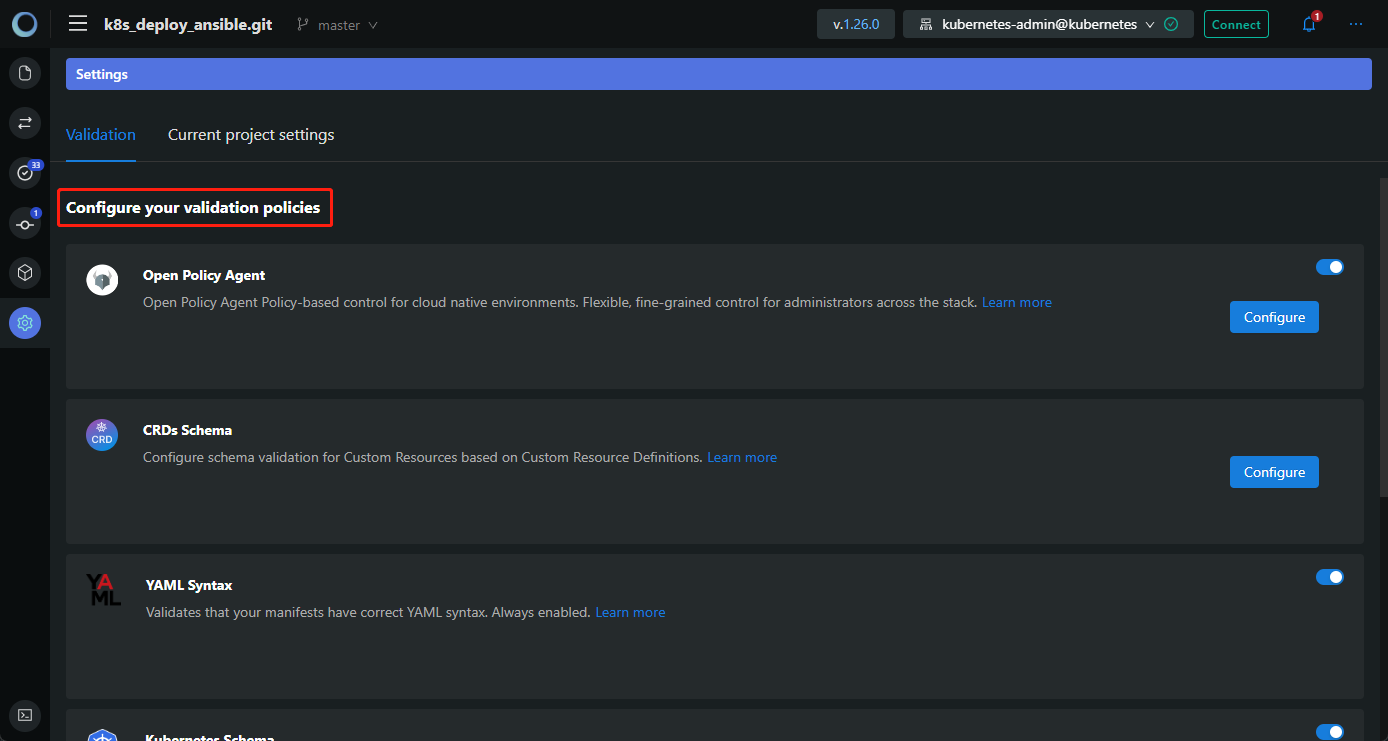The width and height of the screenshot is (1388, 741).
Task: Configure Open Policy Agent
Action: [1274, 317]
